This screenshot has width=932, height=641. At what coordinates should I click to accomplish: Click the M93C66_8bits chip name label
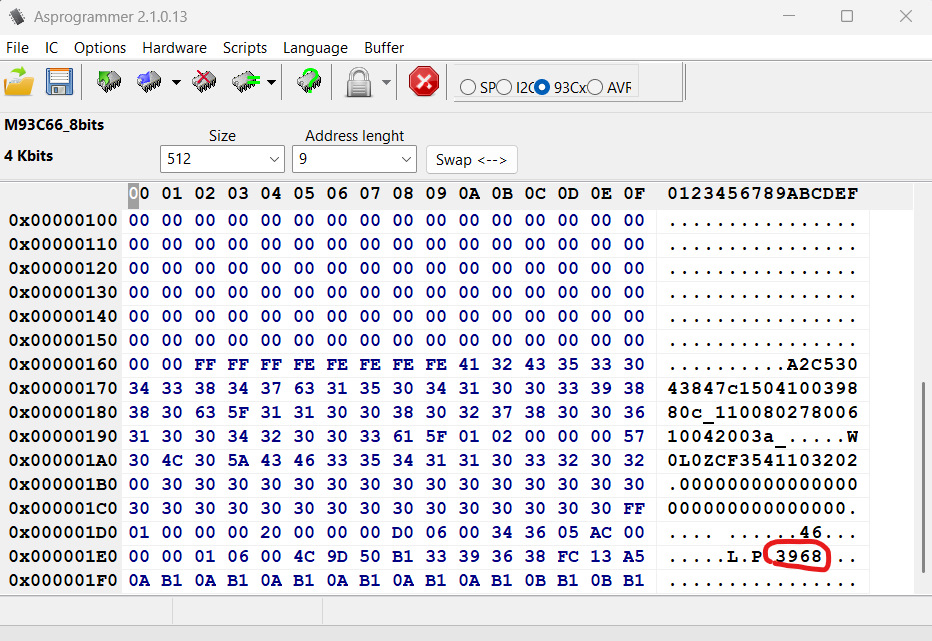tap(54, 125)
